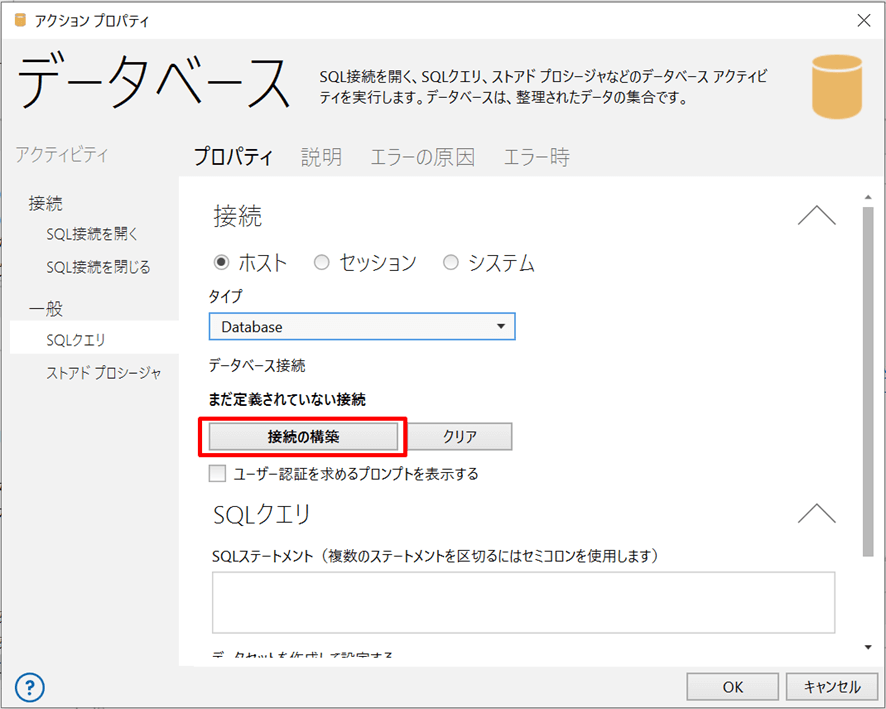Select the ホスト radio button

tap(222, 262)
